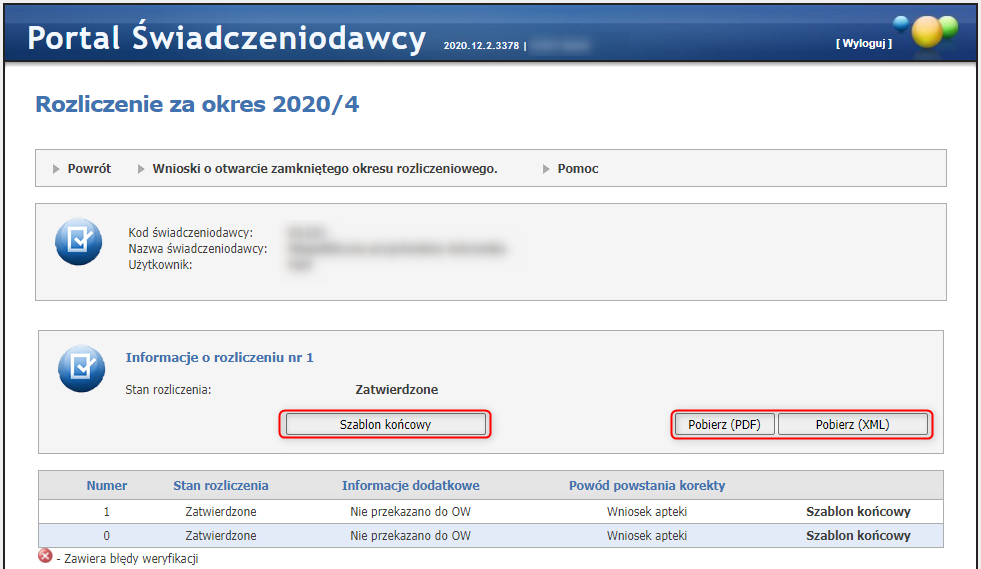
Task: Open Szablon końcowy link for settlement number 1
Action: point(858,512)
